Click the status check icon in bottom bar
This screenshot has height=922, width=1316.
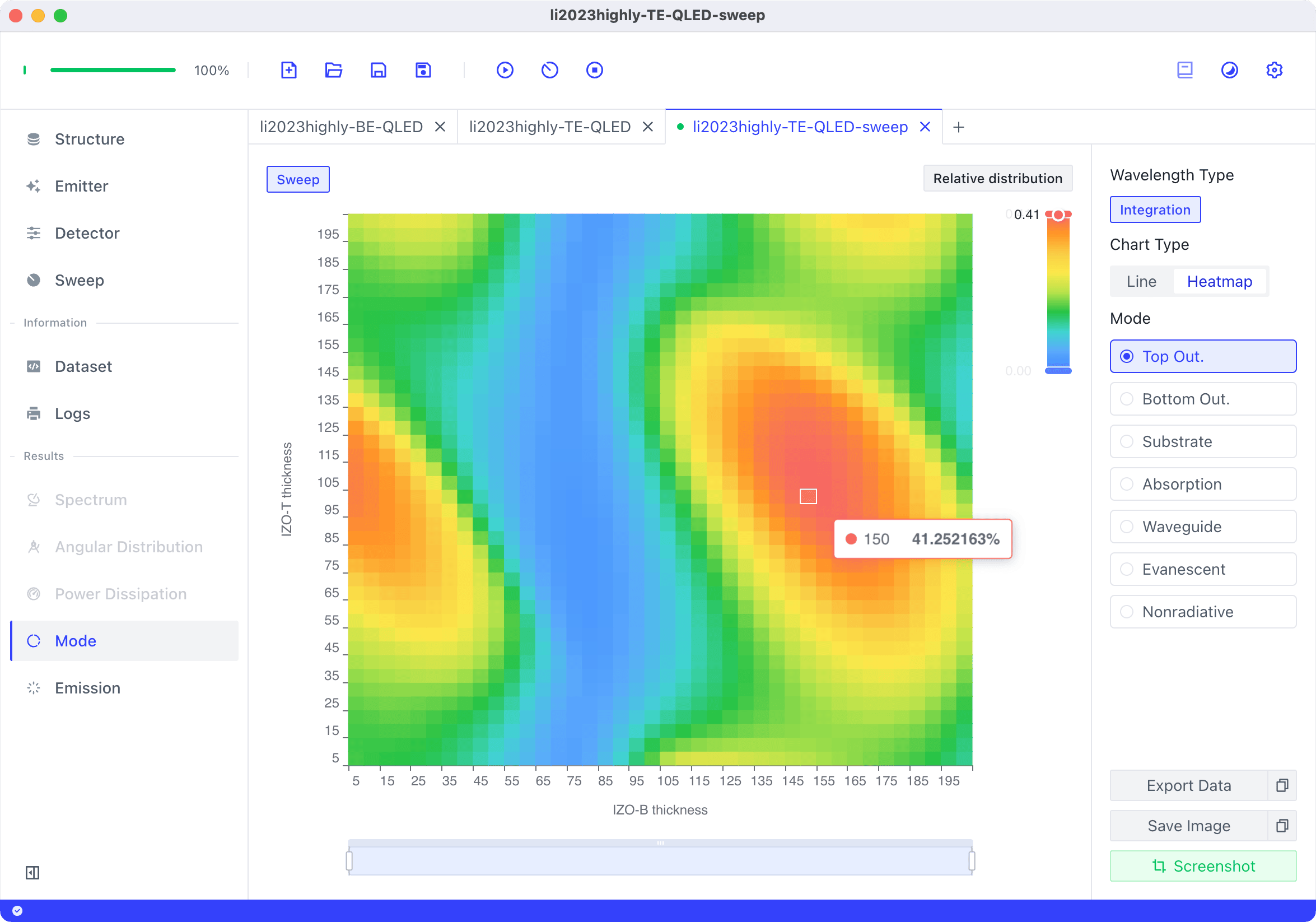click(17, 911)
